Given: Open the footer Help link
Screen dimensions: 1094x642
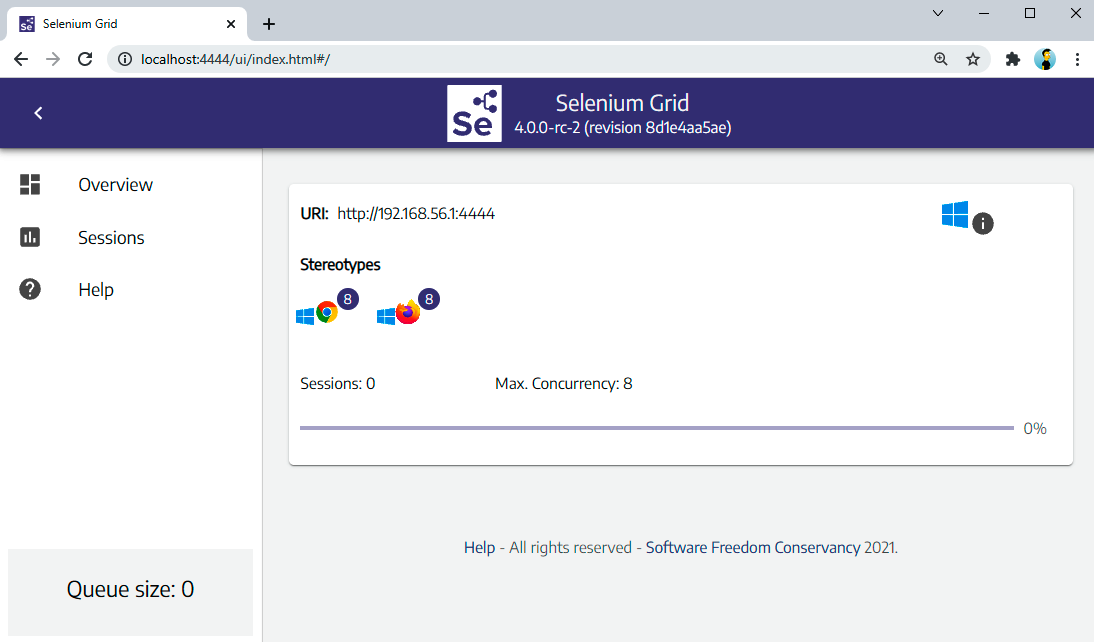Looking at the screenshot, I should (x=479, y=548).
